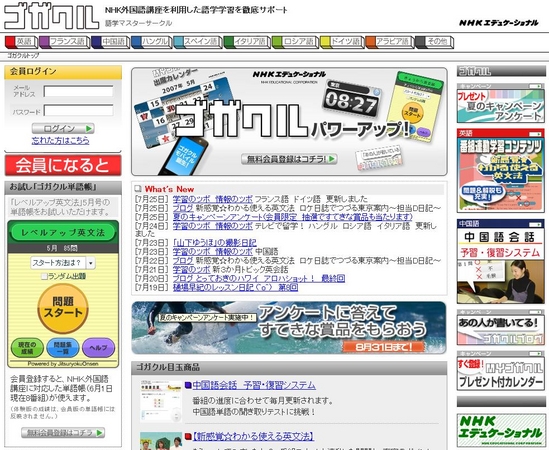Click the green 現在の成績 button

(x=27, y=348)
